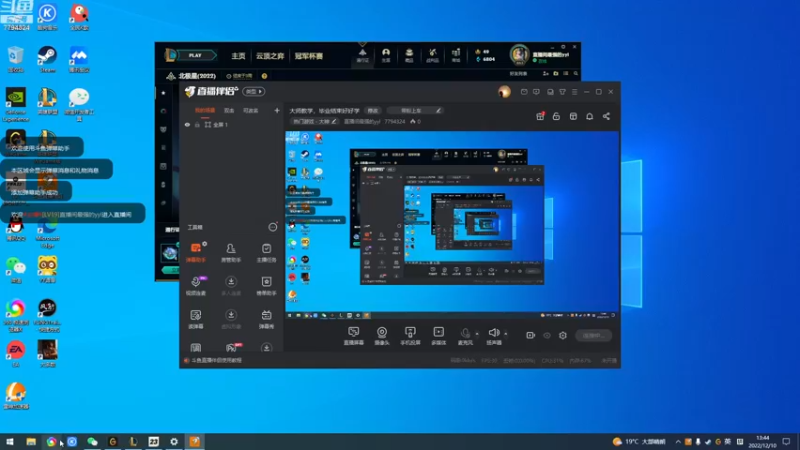The height and width of the screenshot is (450, 800).
Task: Open taskbar clock showing 13:44
Action: click(x=762, y=441)
